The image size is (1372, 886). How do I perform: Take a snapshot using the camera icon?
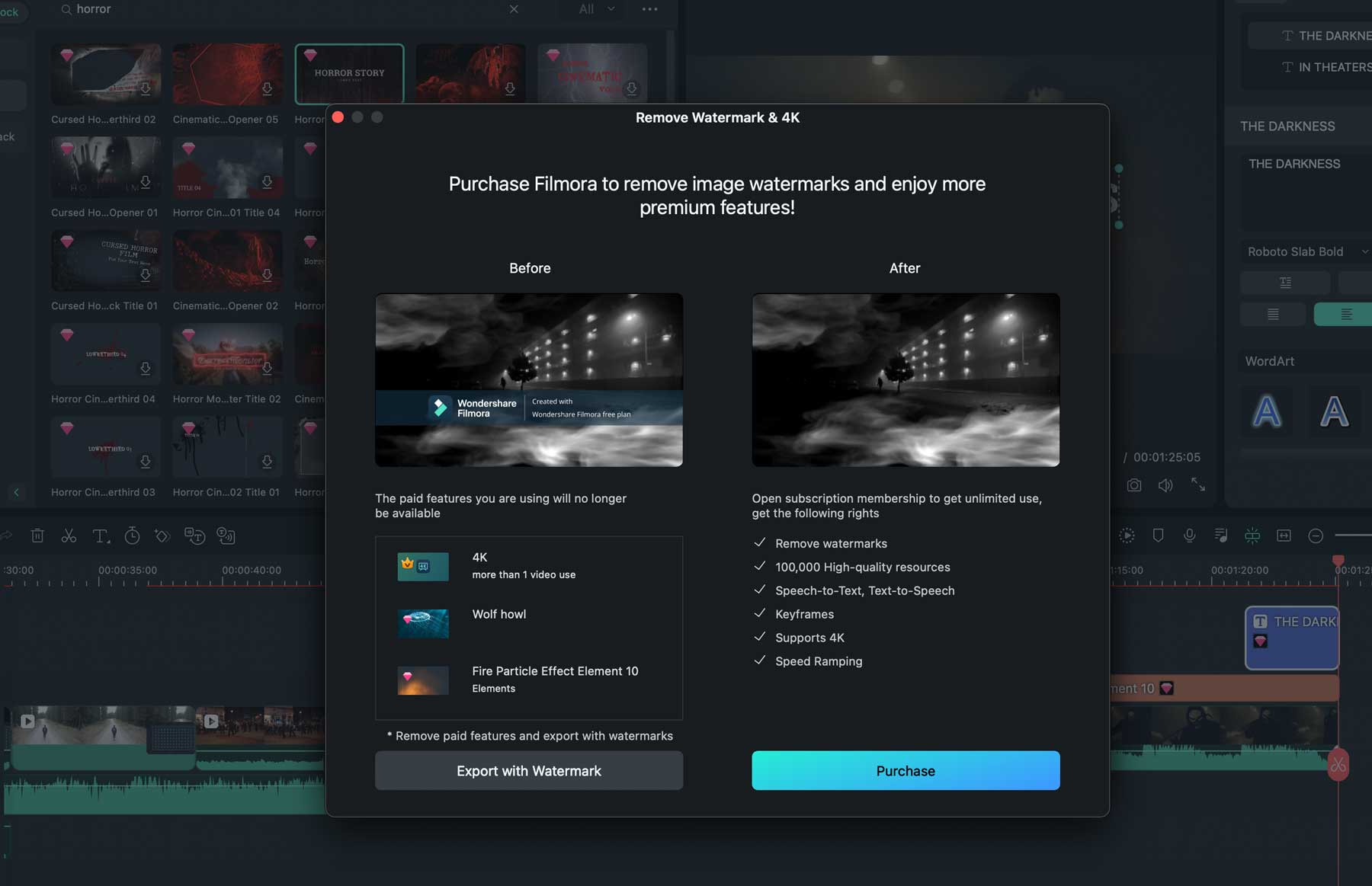(1133, 485)
